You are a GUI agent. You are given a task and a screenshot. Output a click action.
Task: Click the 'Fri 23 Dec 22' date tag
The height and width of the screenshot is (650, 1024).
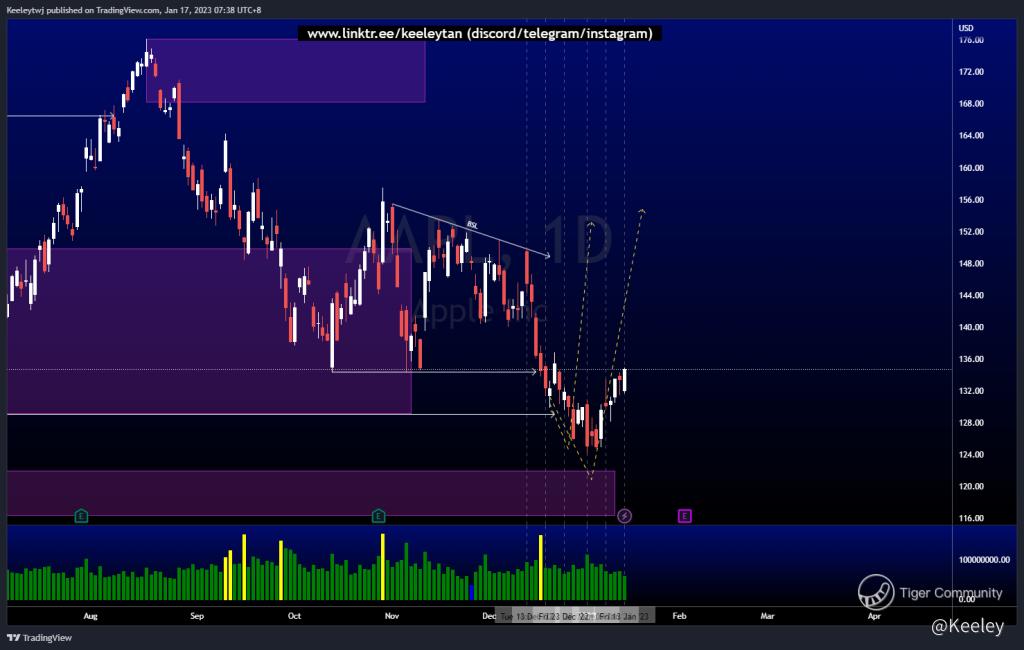(x=564, y=617)
